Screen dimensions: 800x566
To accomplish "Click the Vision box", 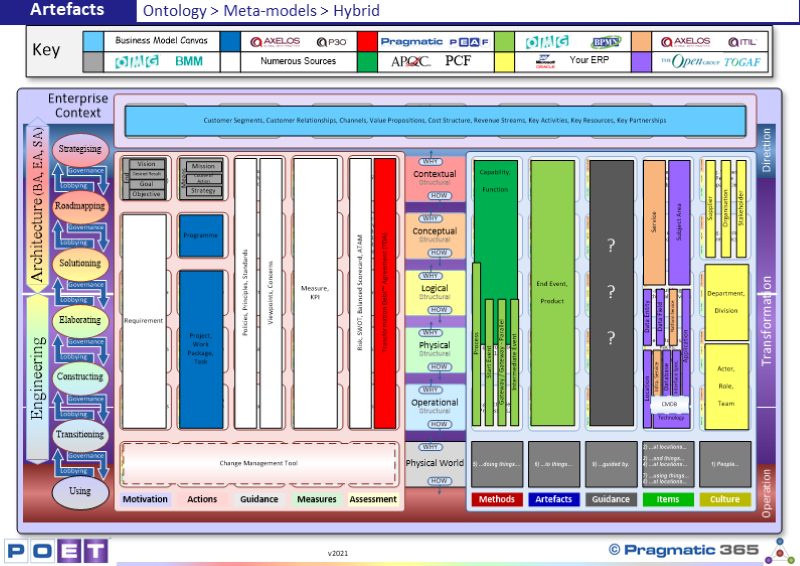I will tap(147, 164).
